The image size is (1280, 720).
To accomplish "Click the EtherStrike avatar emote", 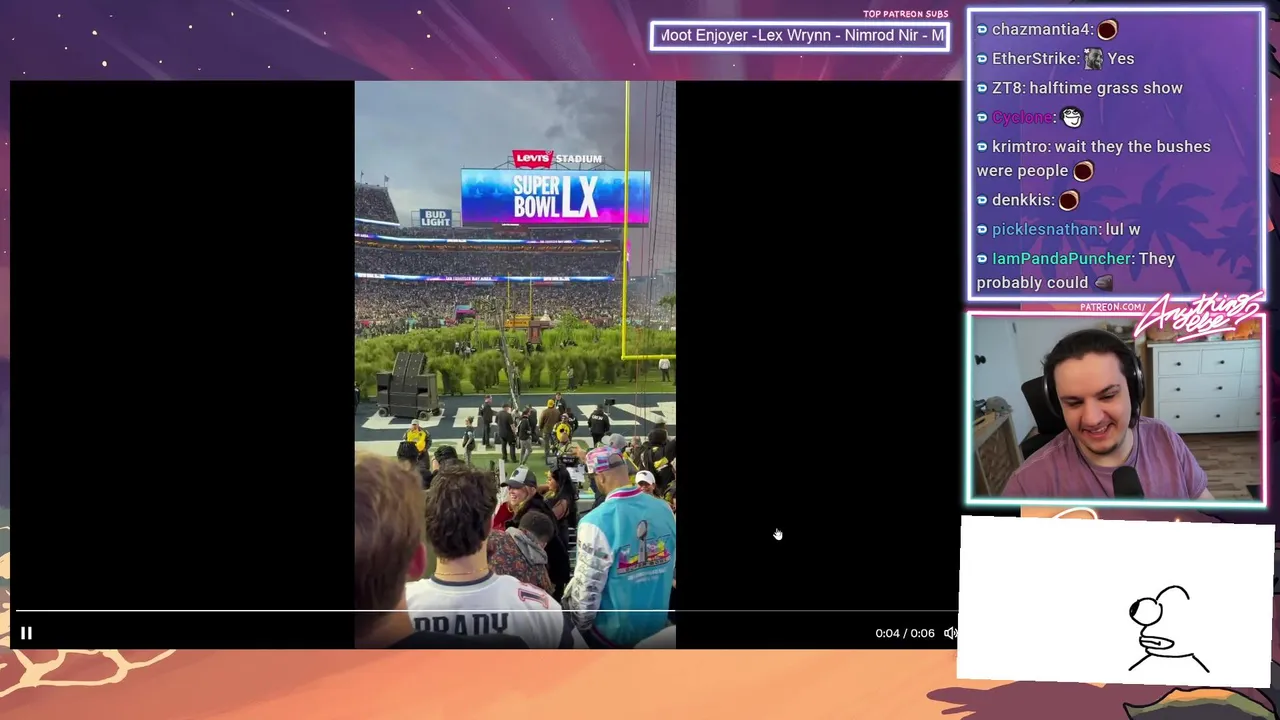I will pyautogui.click(x=1093, y=58).
